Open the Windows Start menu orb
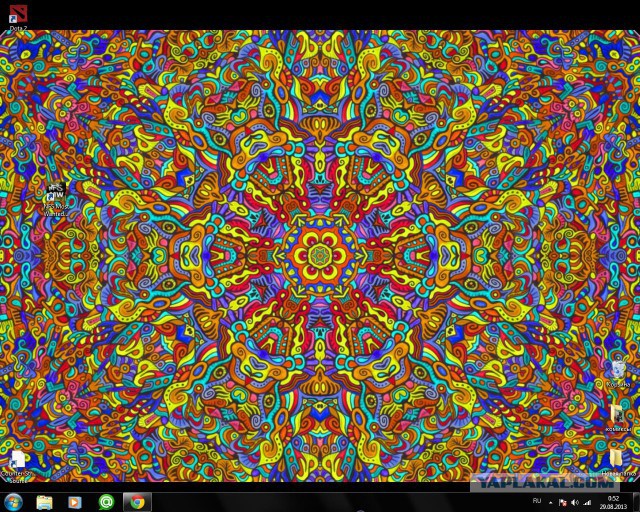This screenshot has height=512, width=640. (13, 502)
